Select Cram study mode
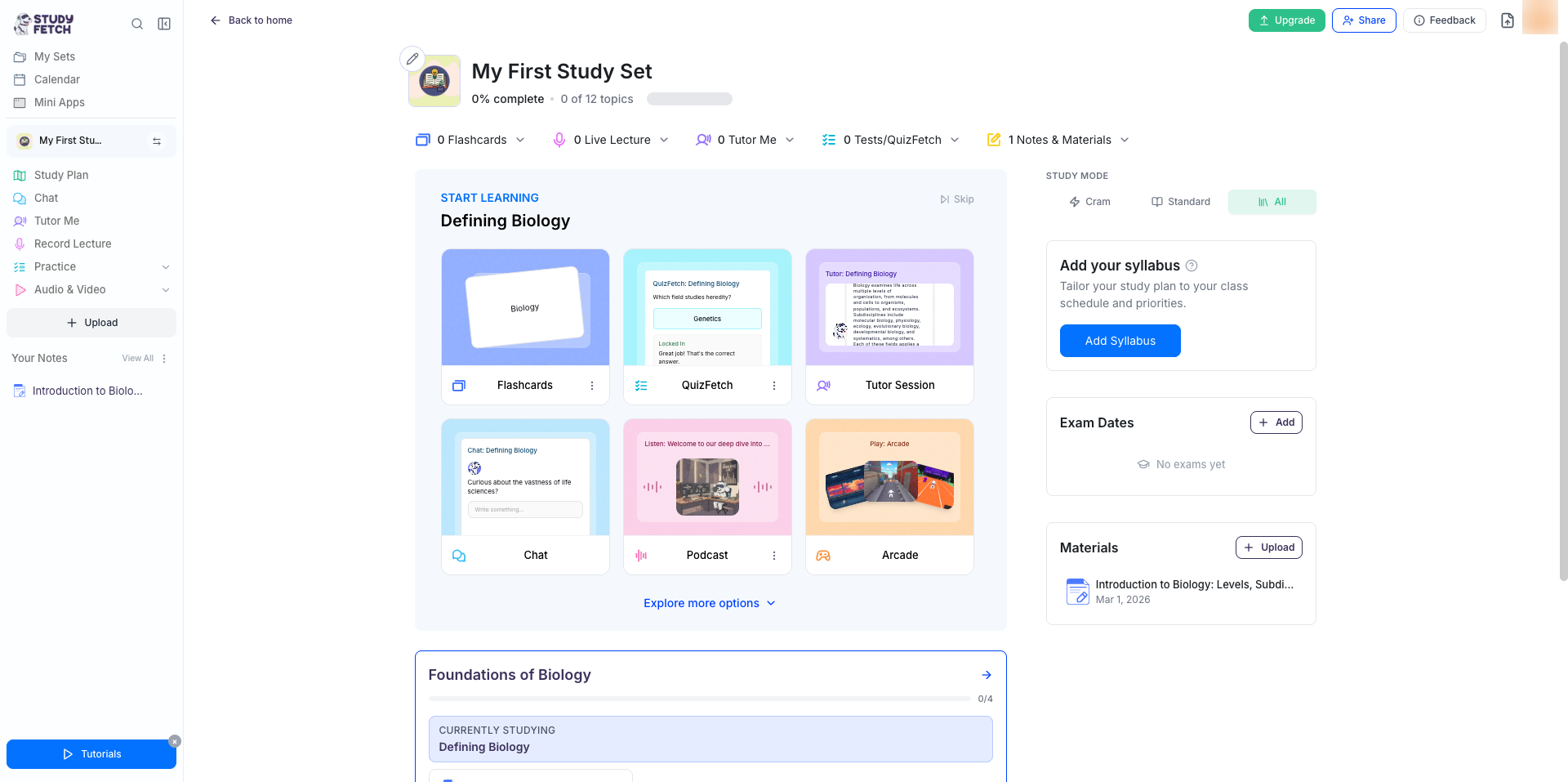This screenshot has width=1568, height=782. click(1090, 202)
